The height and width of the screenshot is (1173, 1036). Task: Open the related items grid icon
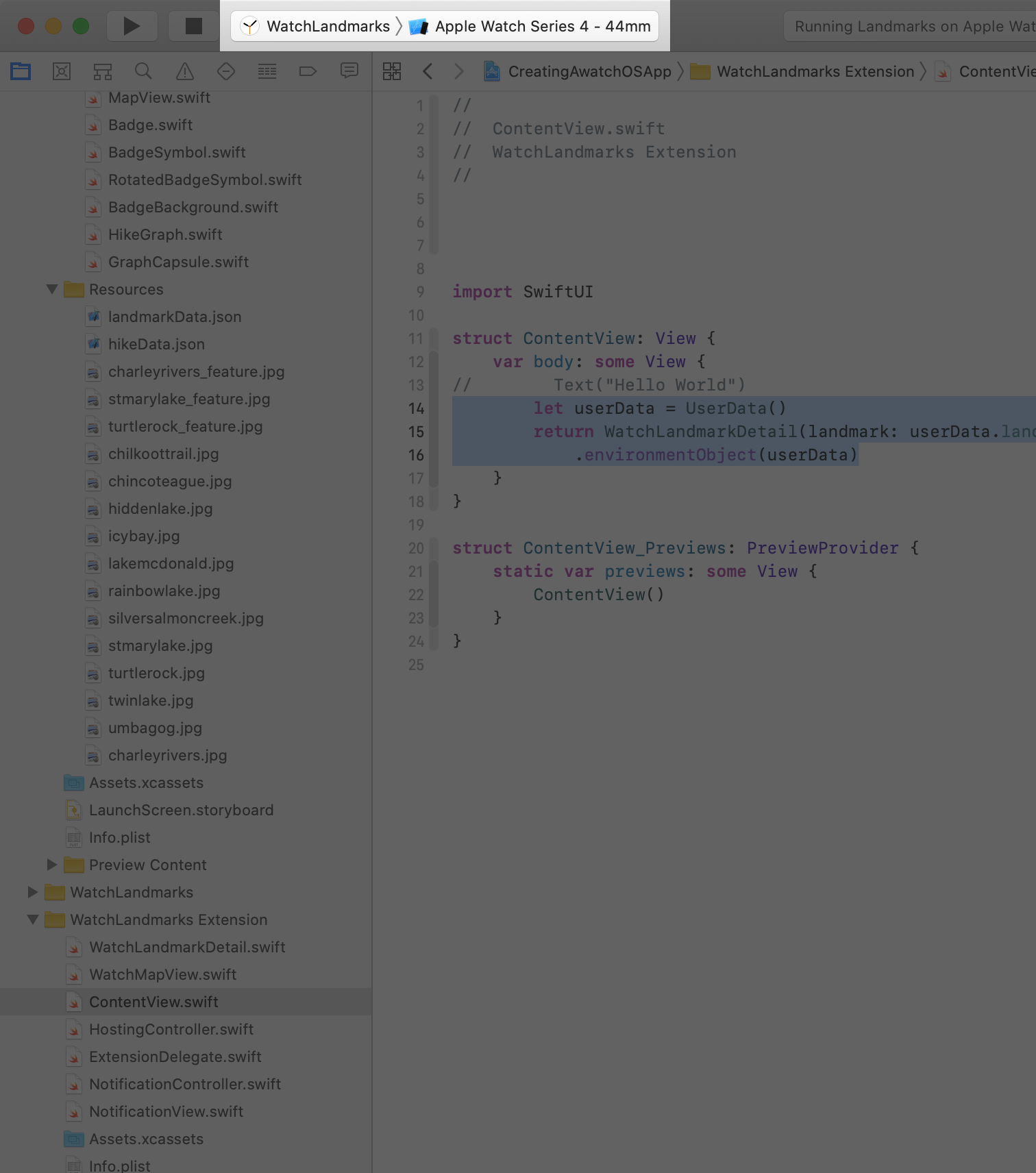(x=392, y=71)
